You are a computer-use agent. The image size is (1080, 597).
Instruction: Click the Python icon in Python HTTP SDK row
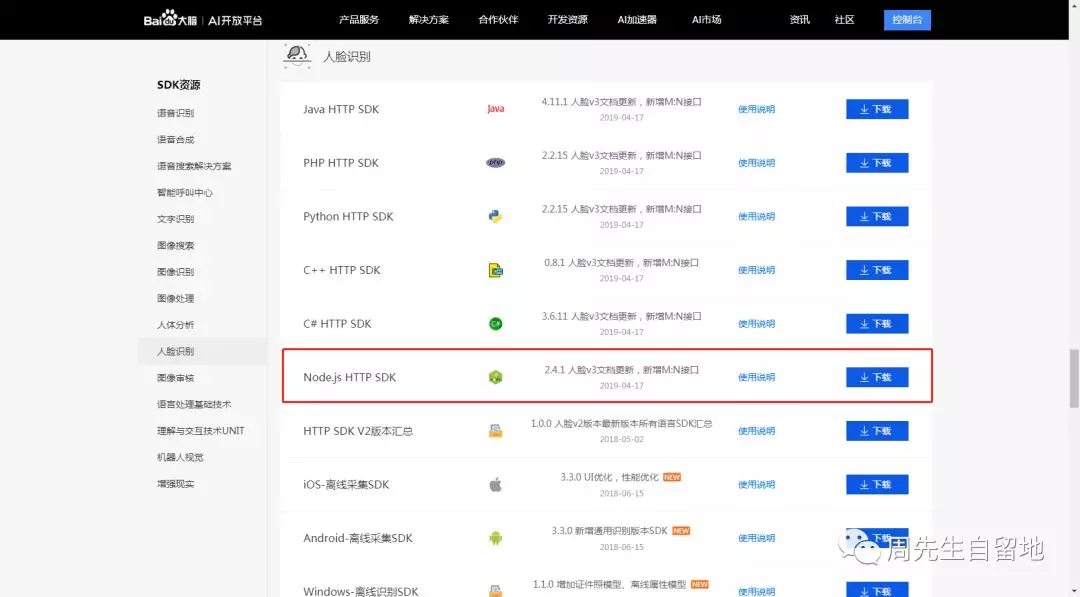click(495, 216)
